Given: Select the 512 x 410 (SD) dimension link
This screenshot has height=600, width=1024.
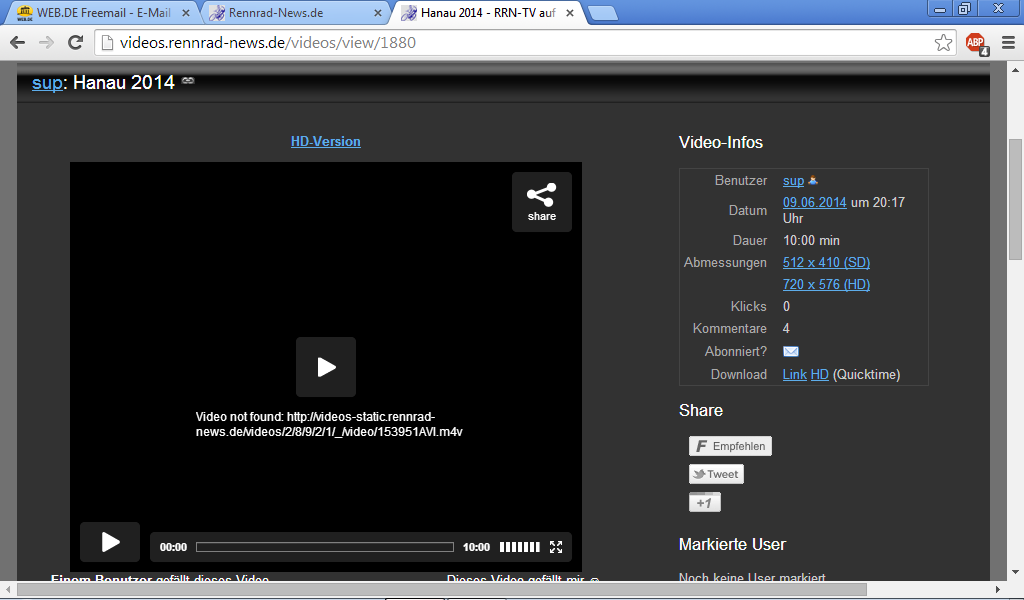Looking at the screenshot, I should pyautogui.click(x=826, y=262).
